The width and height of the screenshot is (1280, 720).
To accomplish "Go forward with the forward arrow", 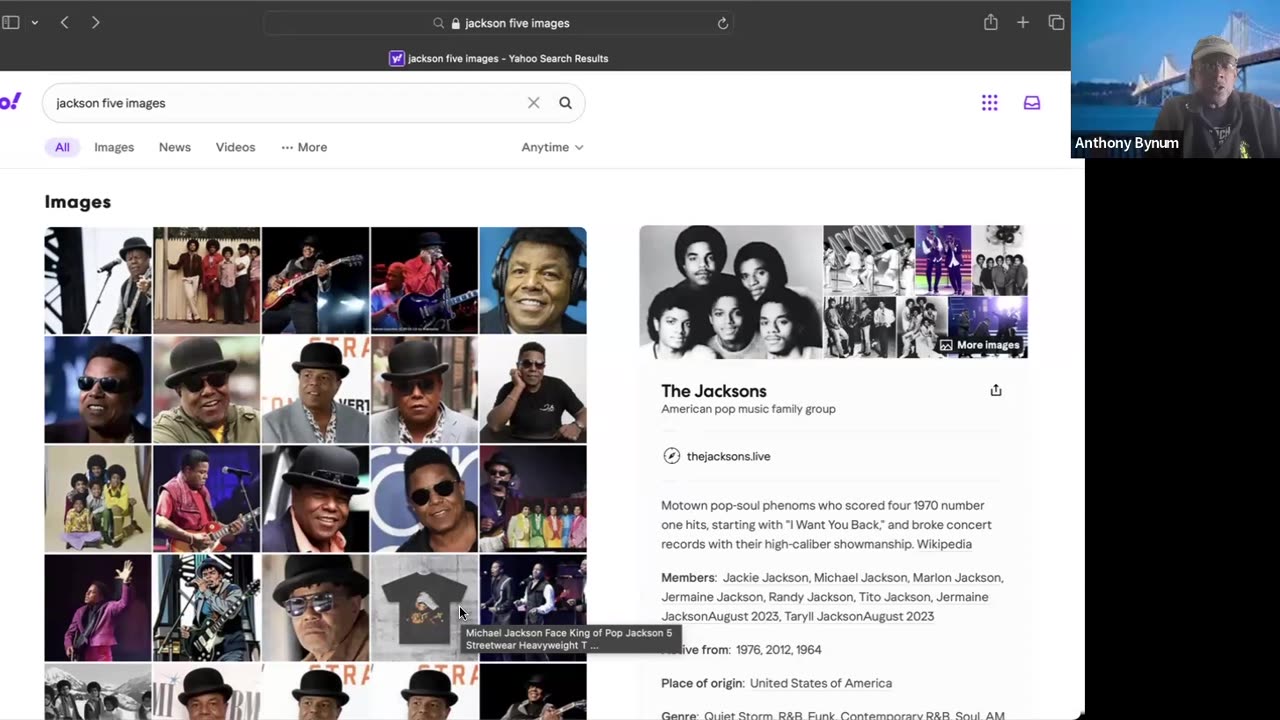I will (x=95, y=22).
